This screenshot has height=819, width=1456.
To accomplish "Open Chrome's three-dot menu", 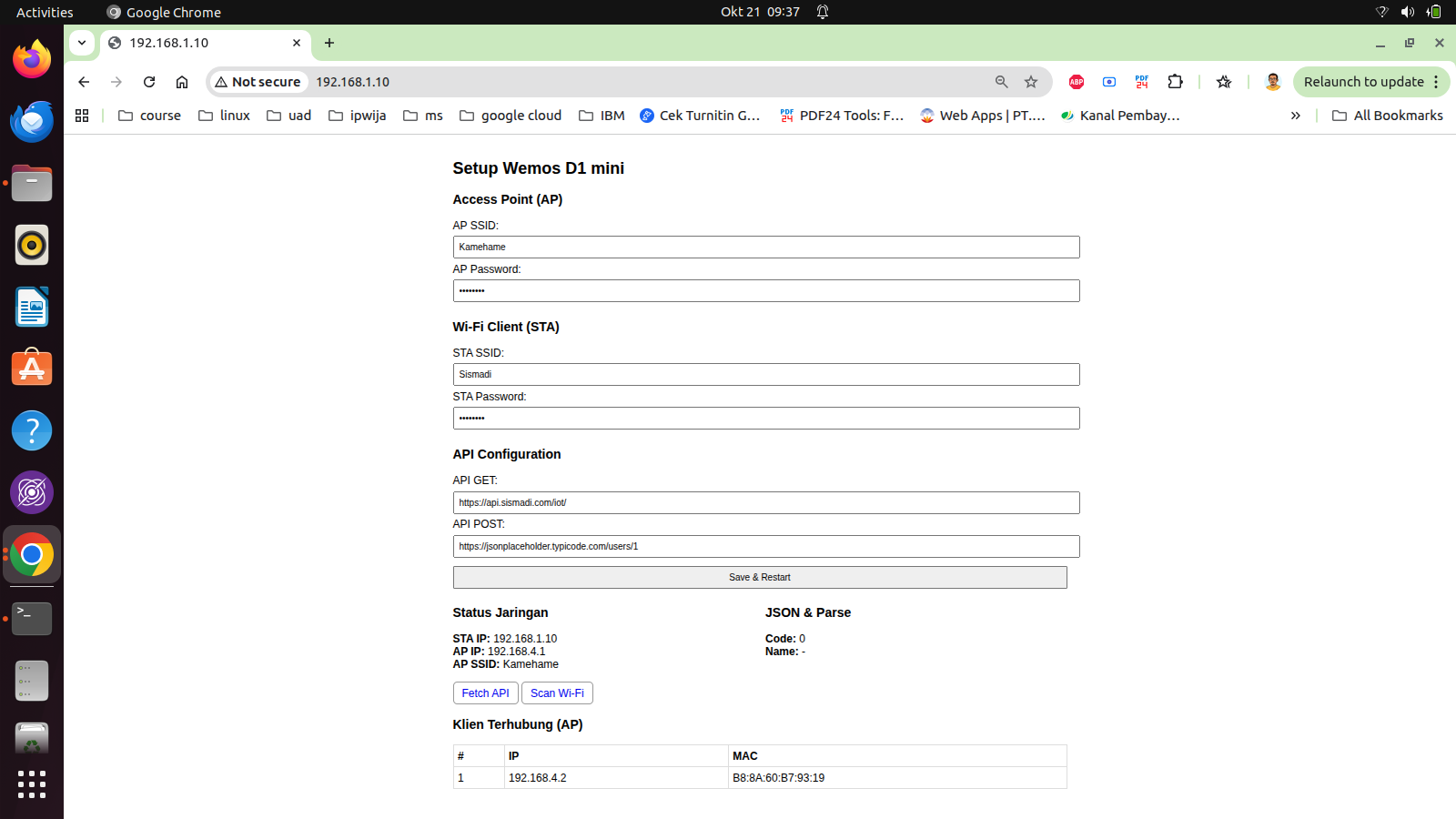I will [x=1437, y=82].
